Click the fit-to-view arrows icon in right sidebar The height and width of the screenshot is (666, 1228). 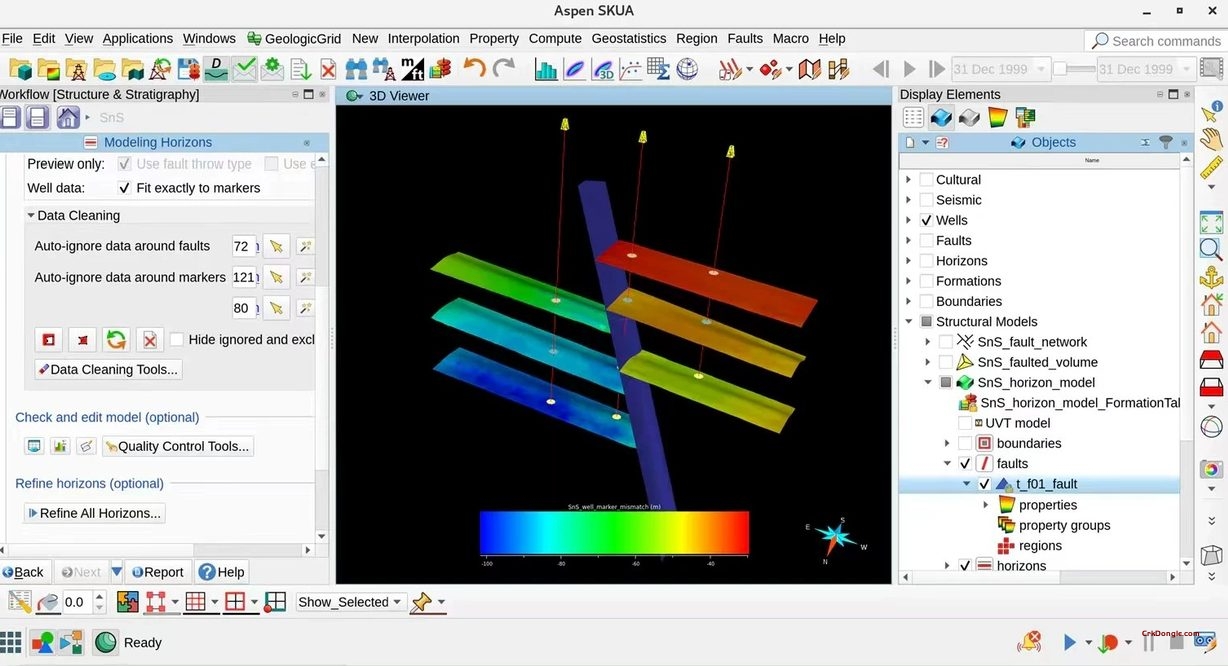[1211, 222]
